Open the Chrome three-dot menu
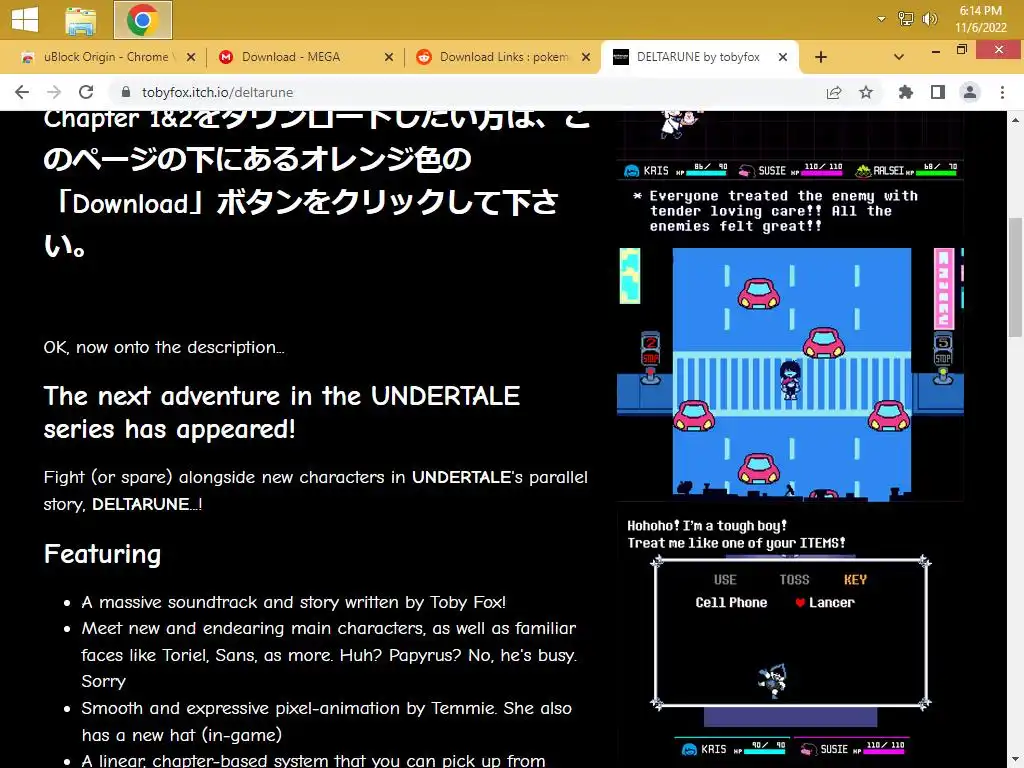Image resolution: width=1024 pixels, height=768 pixels. point(1002,93)
